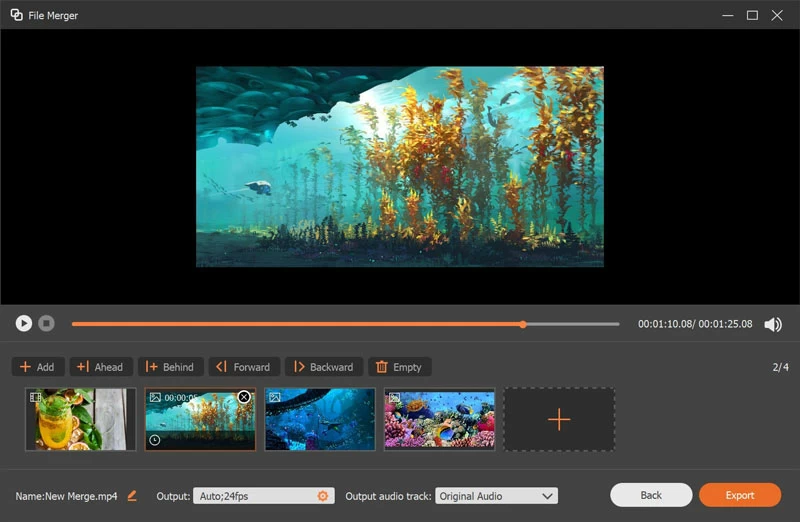Screen dimensions: 800x522
Task: Open output settings gear icon
Action: point(322,496)
